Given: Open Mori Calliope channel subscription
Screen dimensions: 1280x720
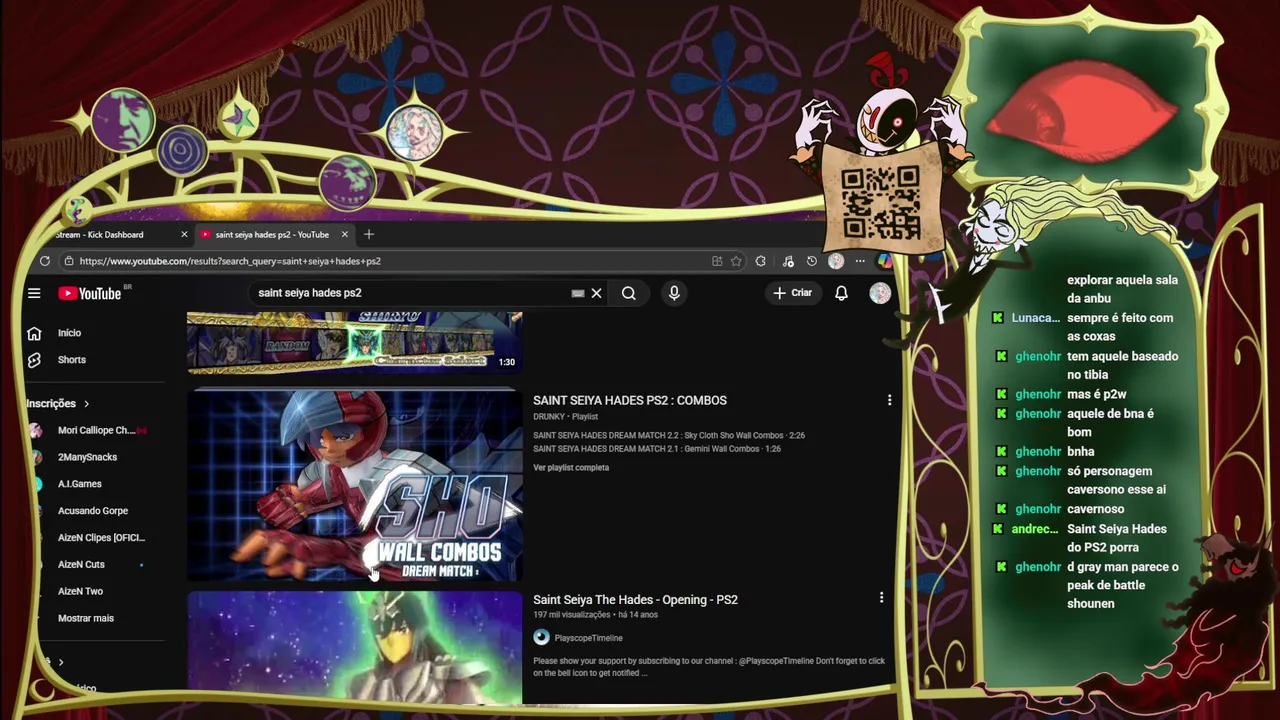Looking at the screenshot, I should point(96,430).
